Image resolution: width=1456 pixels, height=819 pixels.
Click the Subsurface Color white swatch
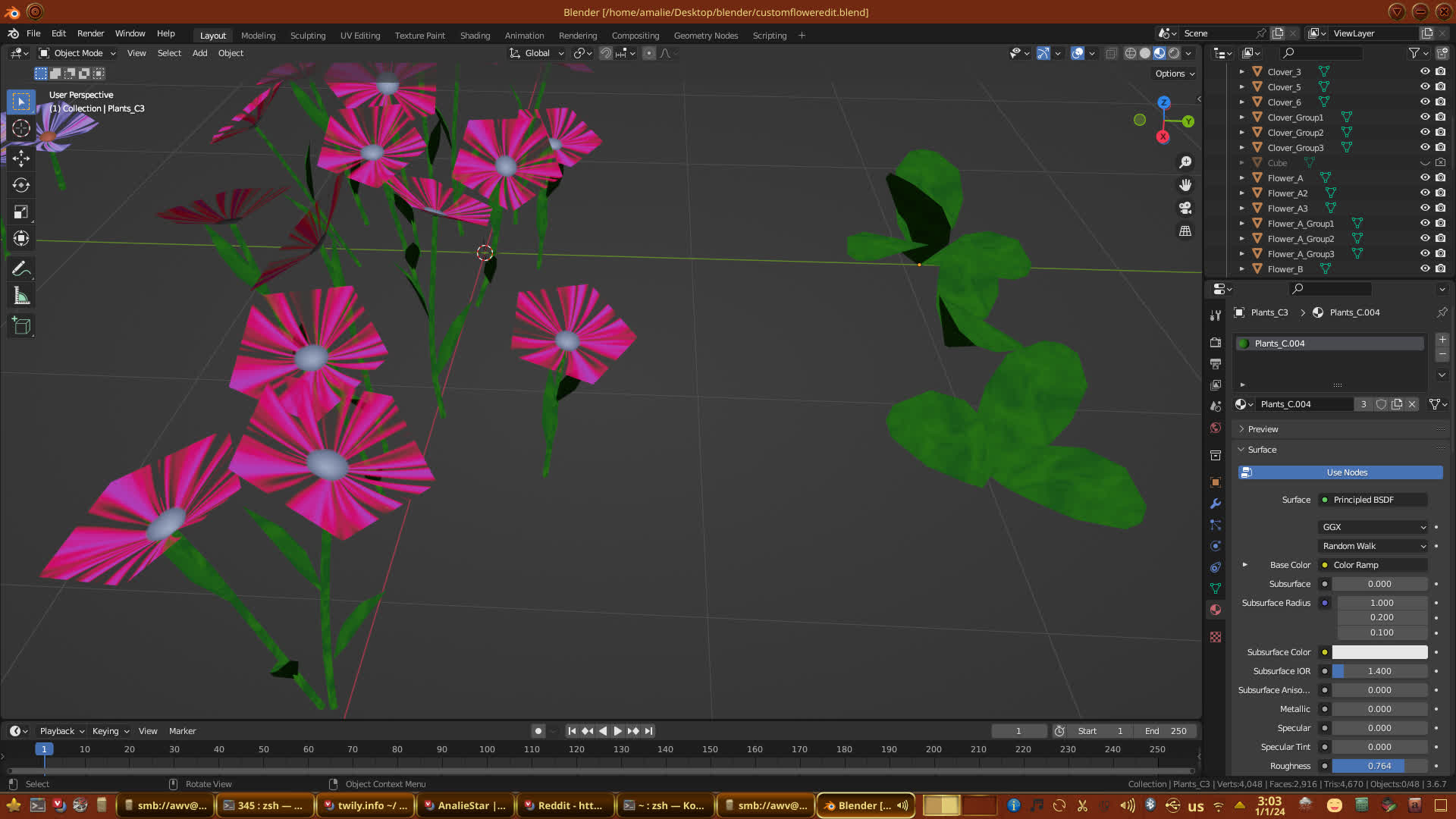[x=1379, y=652]
